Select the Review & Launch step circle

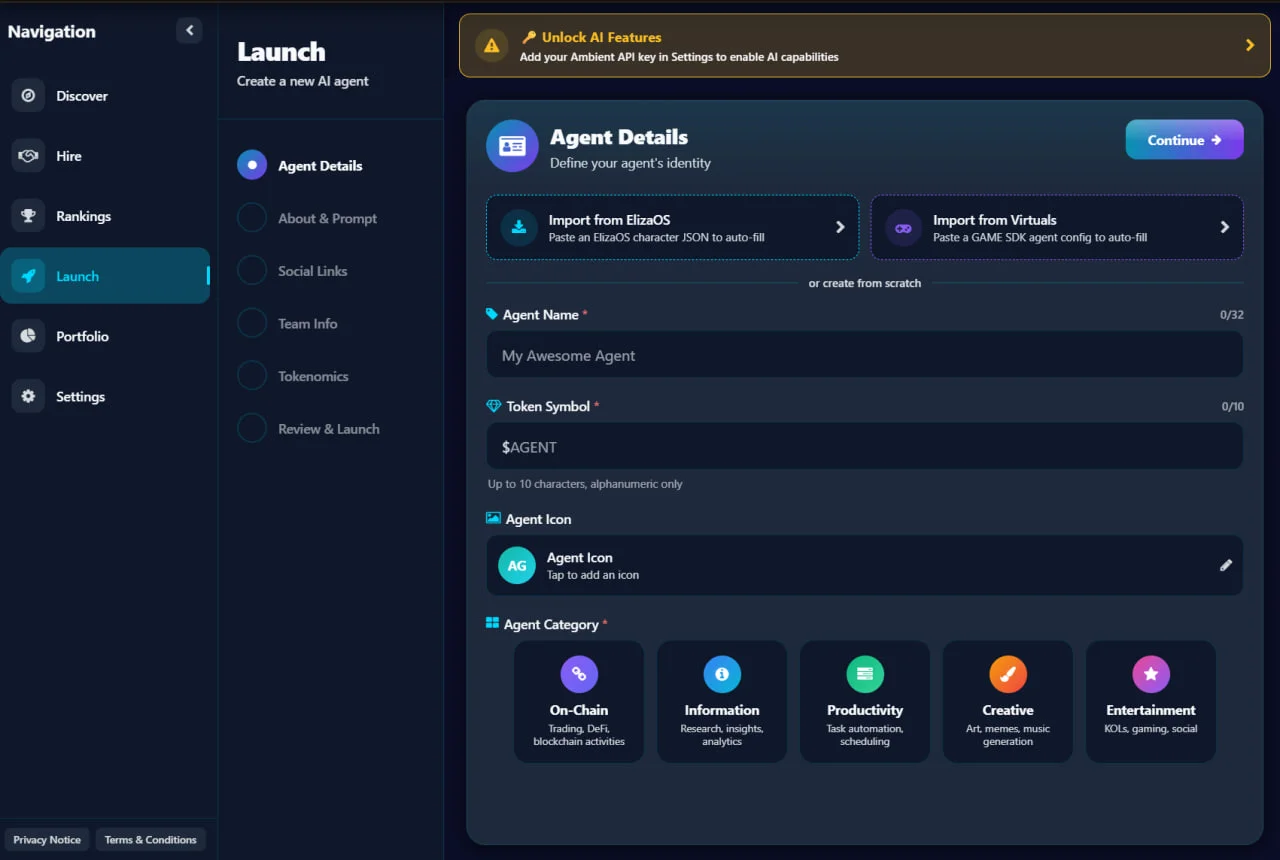tap(252, 429)
